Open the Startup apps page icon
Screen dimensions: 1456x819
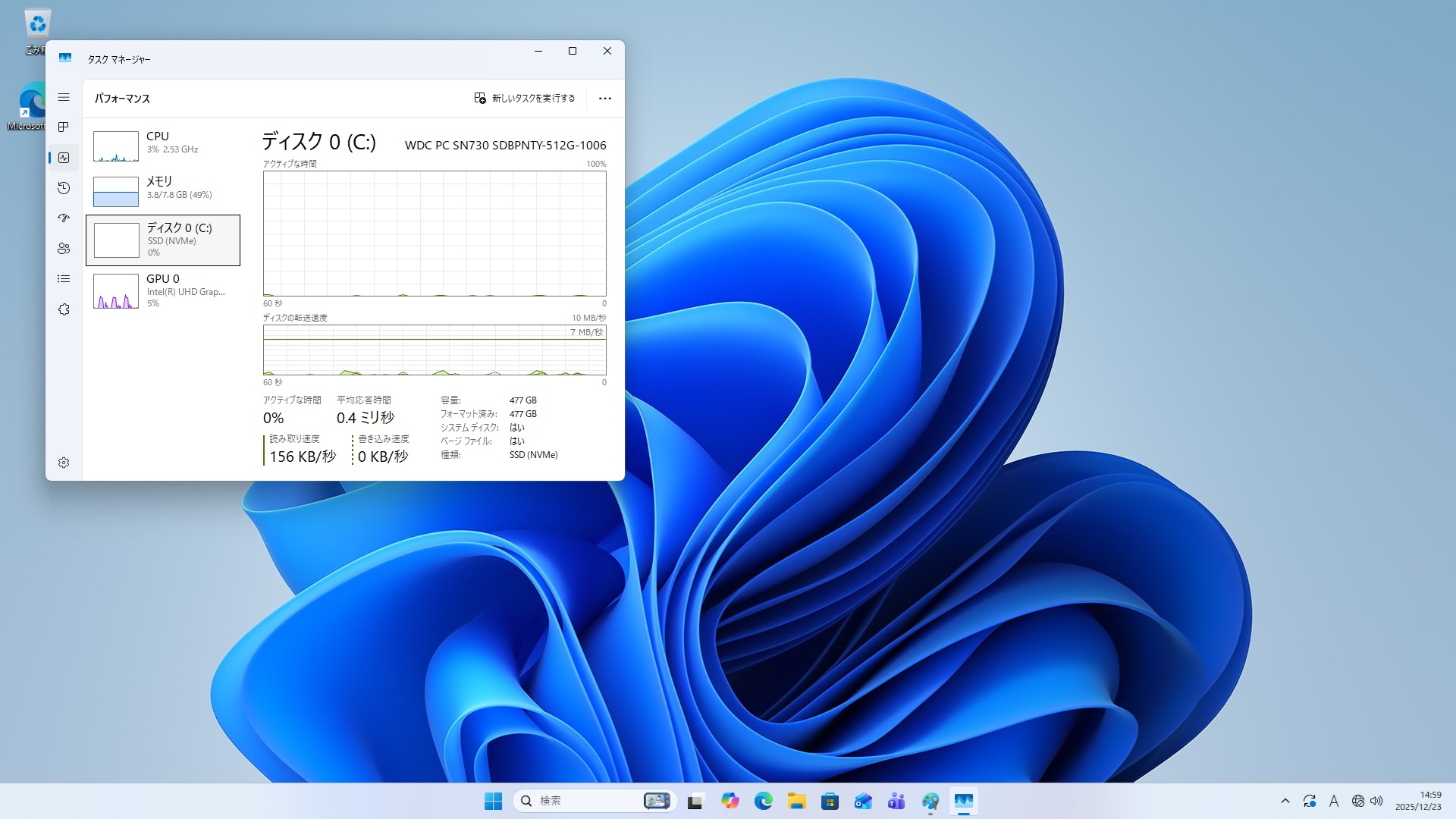point(64,218)
